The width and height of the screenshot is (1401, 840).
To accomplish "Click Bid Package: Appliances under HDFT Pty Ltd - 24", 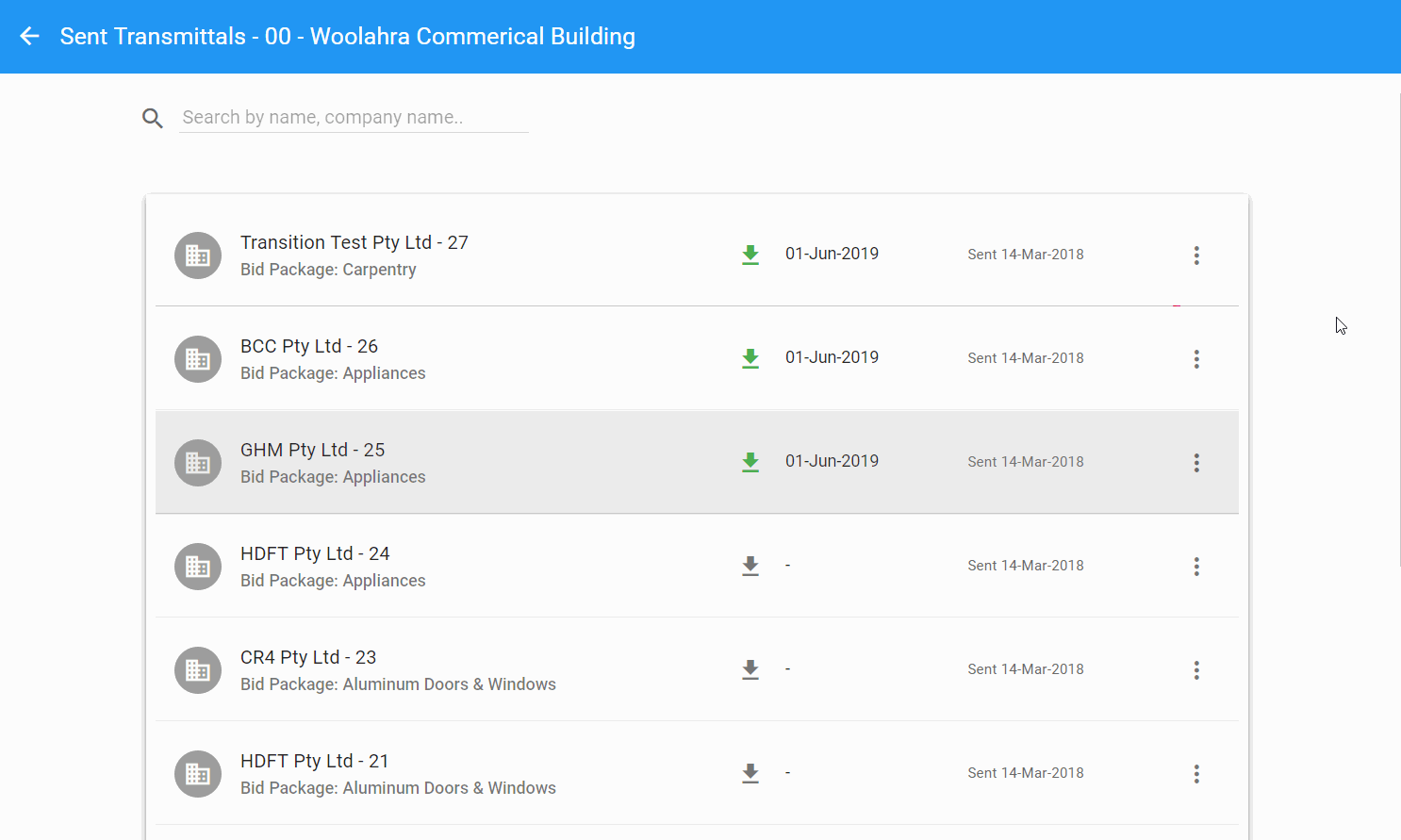I will 333,581.
